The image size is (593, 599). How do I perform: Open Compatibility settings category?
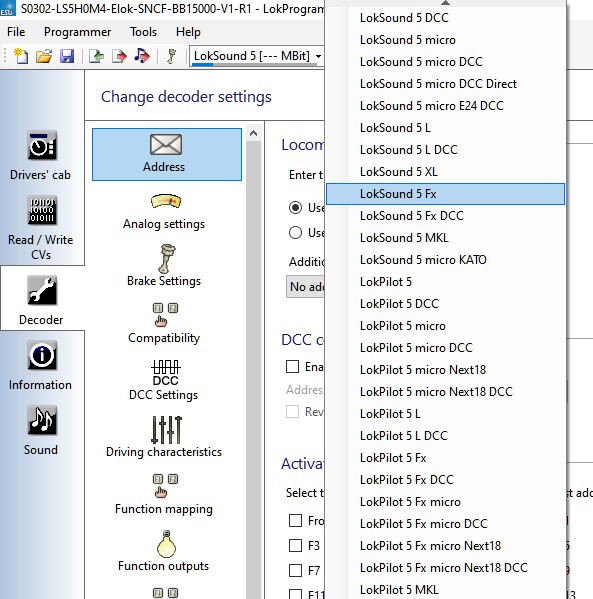(x=164, y=324)
